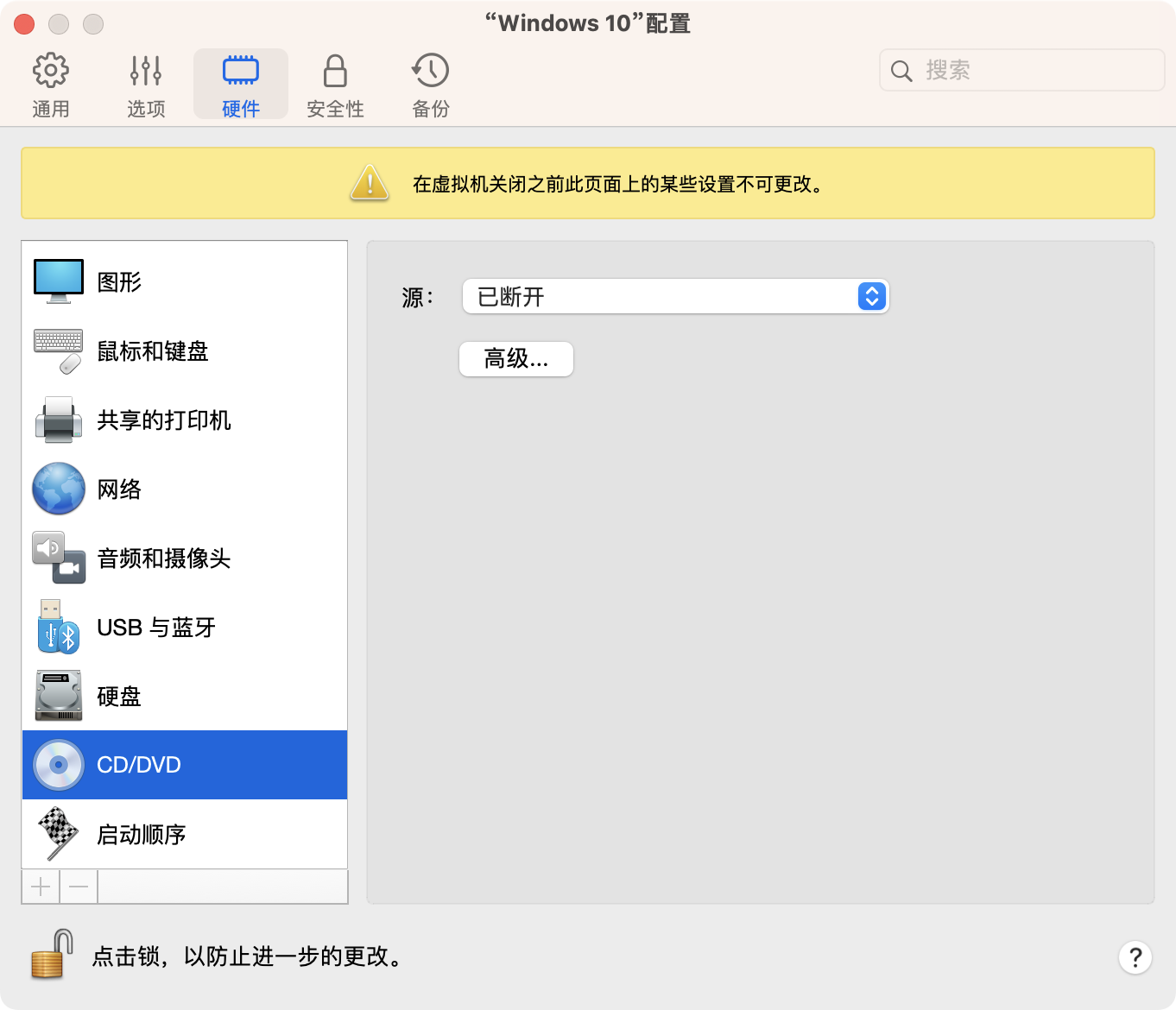The height and width of the screenshot is (1010, 1176).
Task: Switch to the 选项 options tab
Action: pyautogui.click(x=146, y=84)
